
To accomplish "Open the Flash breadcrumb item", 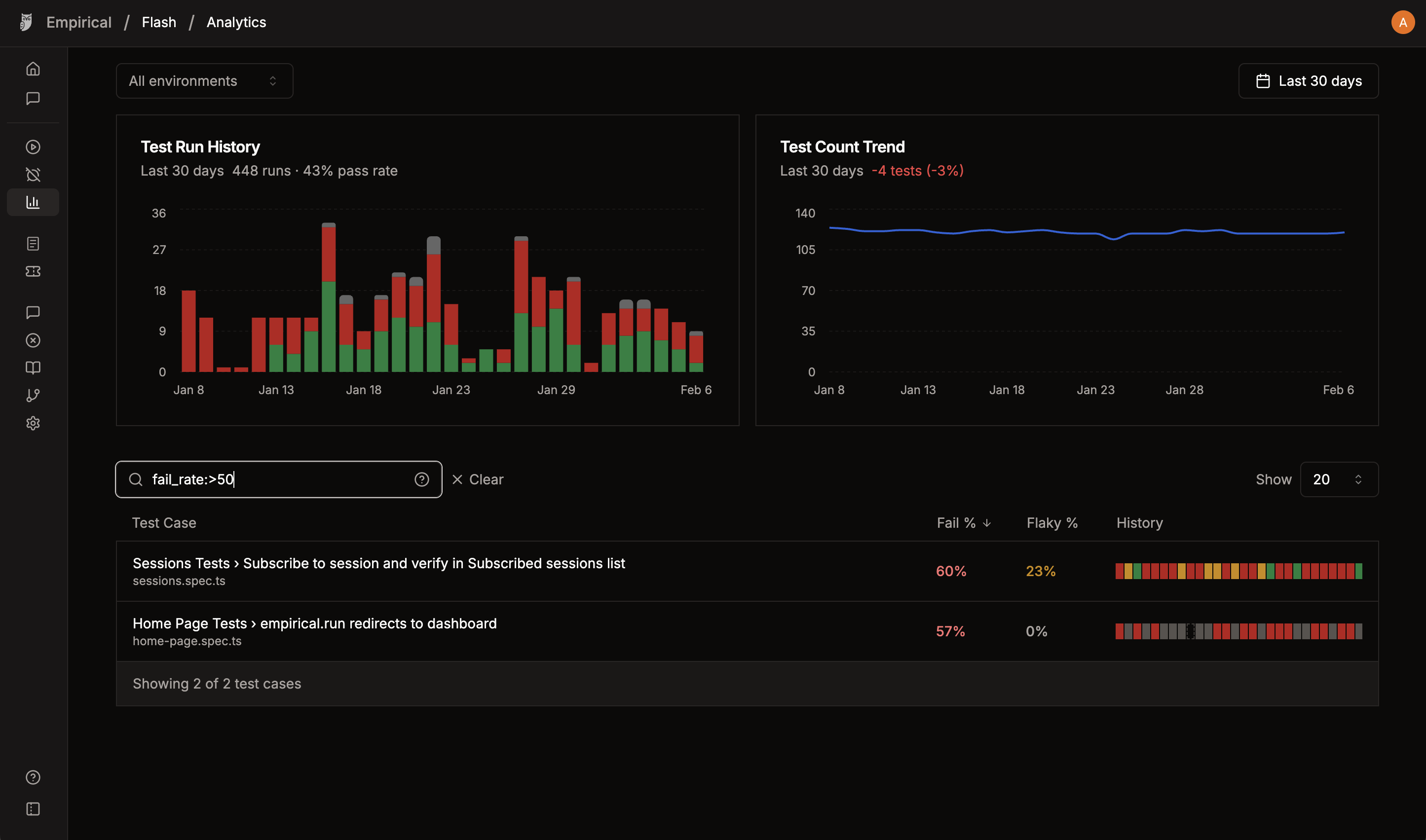I will tap(158, 22).
